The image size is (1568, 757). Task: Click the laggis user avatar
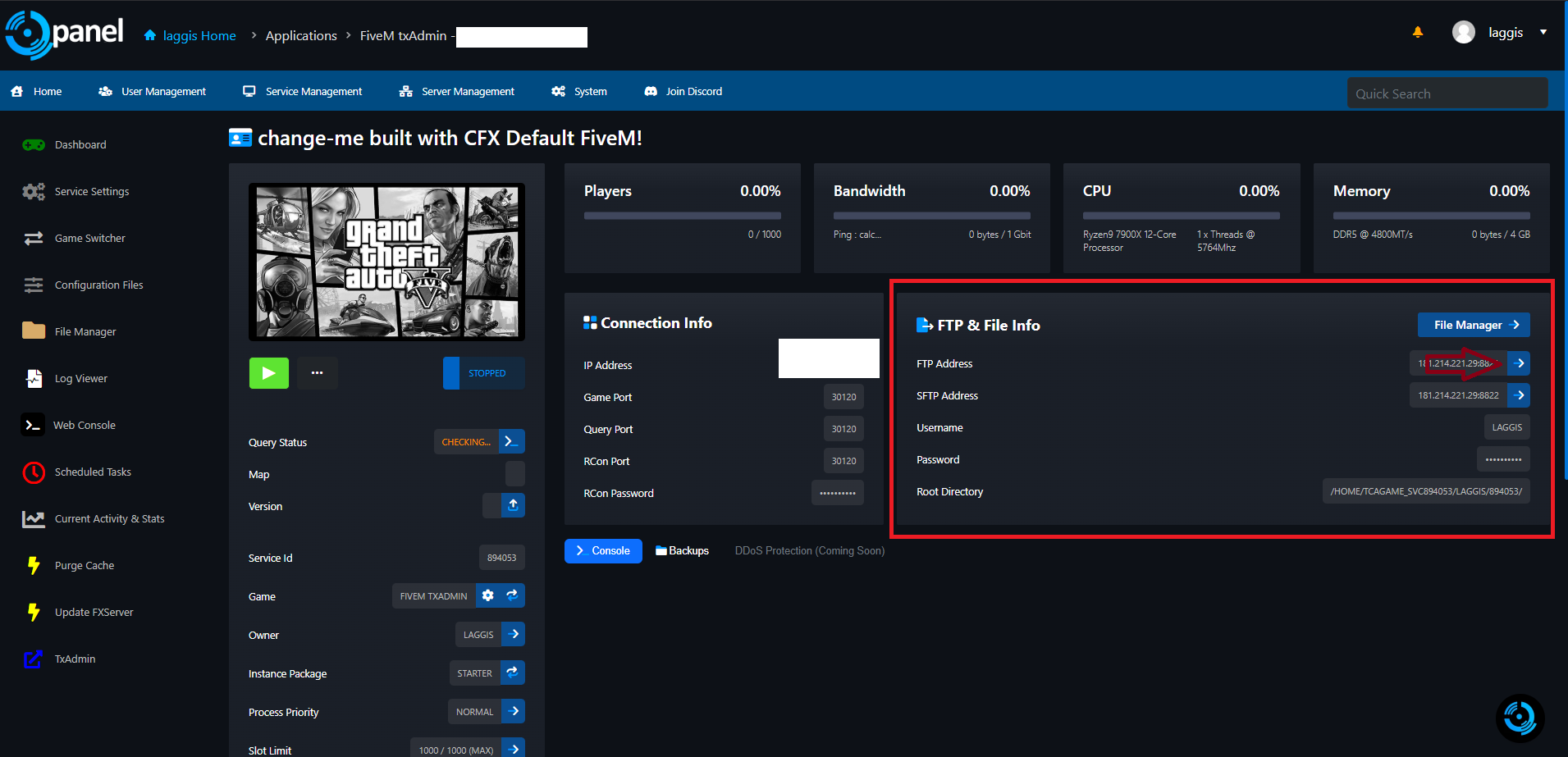pos(1464,32)
